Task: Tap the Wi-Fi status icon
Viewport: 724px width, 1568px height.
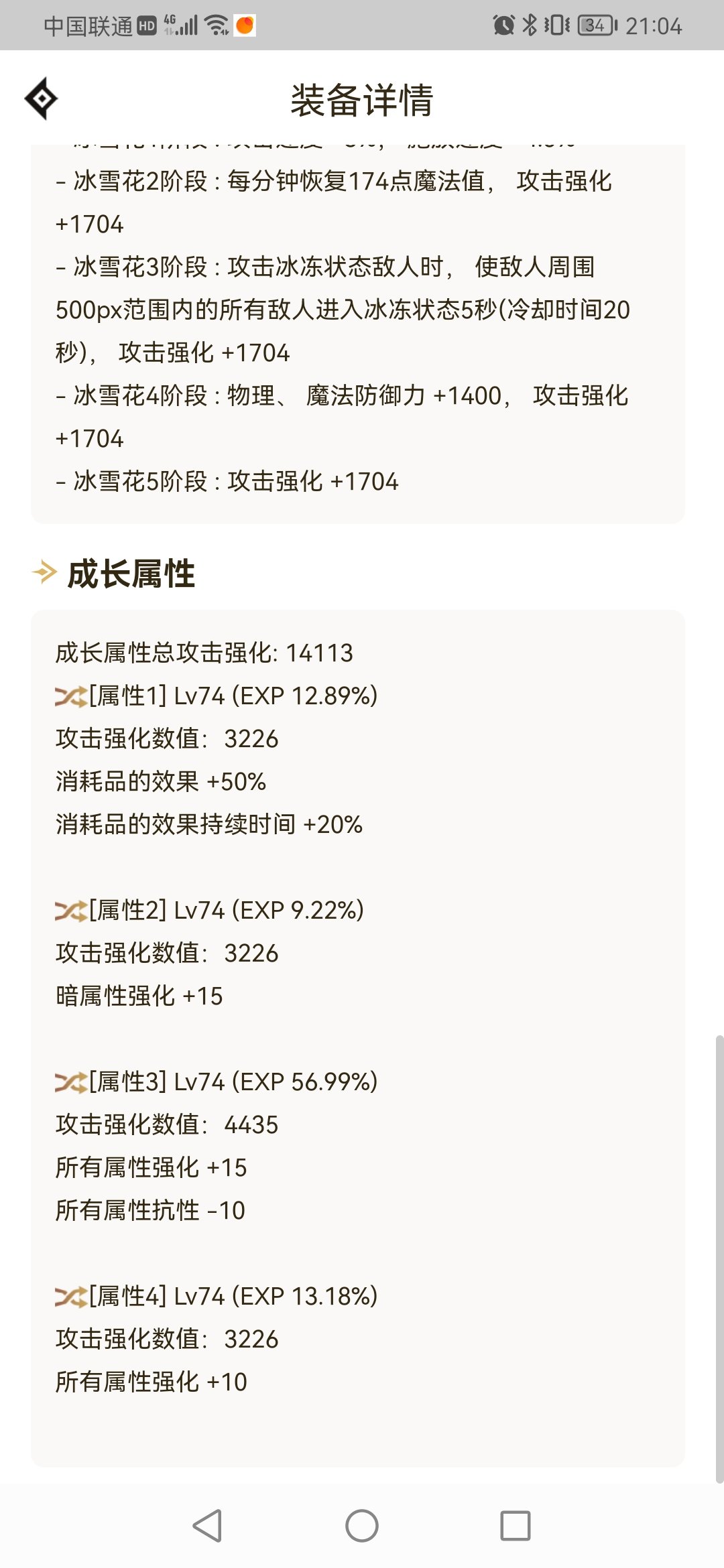Action: [x=217, y=25]
